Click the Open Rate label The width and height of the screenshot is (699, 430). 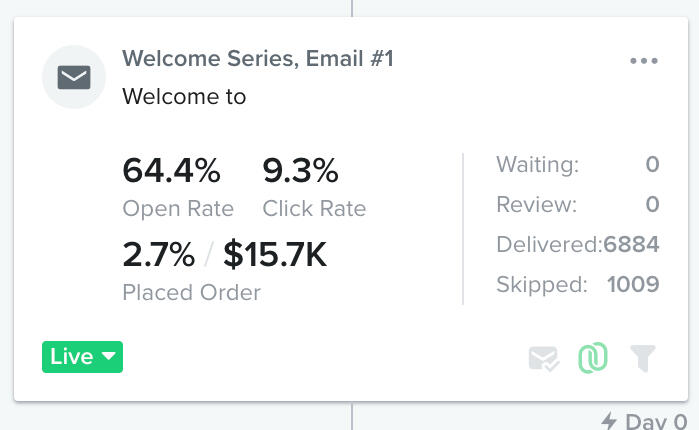pos(178,209)
